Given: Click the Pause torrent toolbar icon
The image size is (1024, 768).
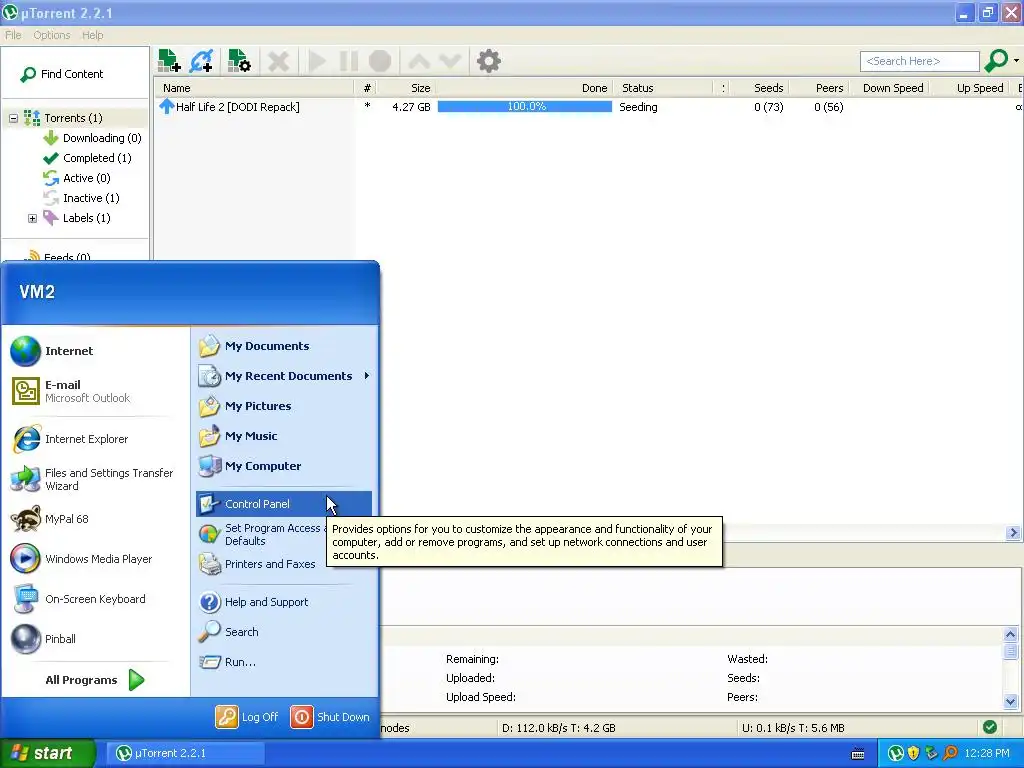Looking at the screenshot, I should point(349,61).
